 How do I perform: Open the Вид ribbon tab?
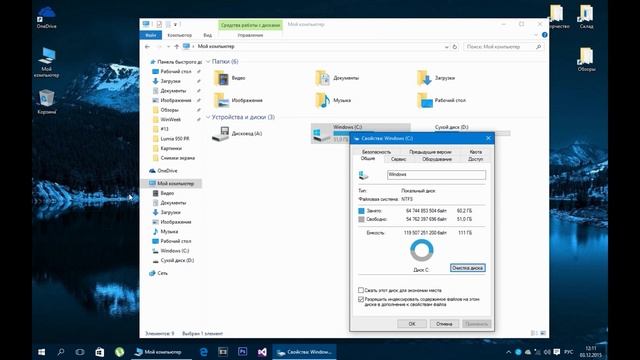(x=208, y=35)
